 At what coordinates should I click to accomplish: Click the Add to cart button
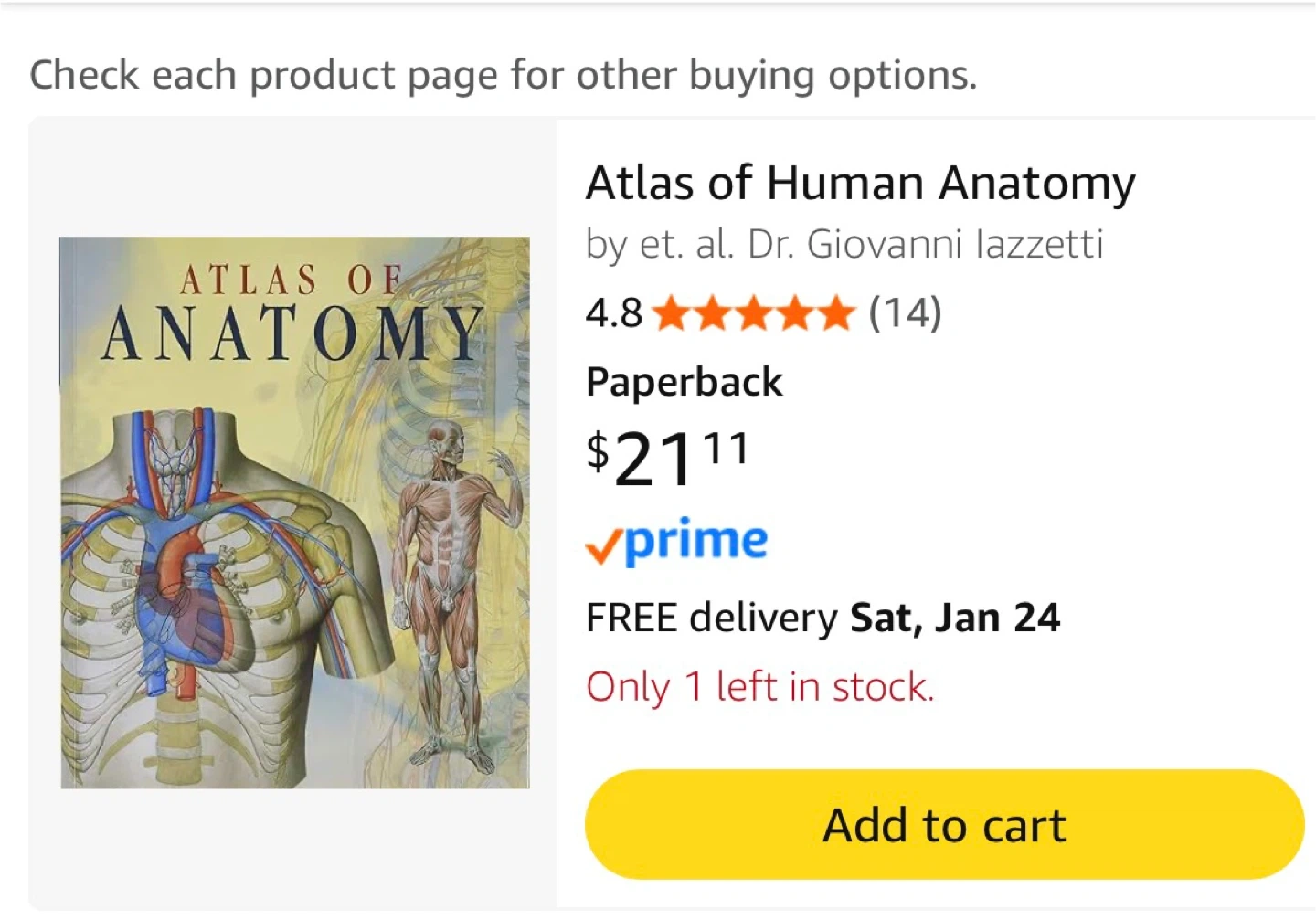click(944, 825)
